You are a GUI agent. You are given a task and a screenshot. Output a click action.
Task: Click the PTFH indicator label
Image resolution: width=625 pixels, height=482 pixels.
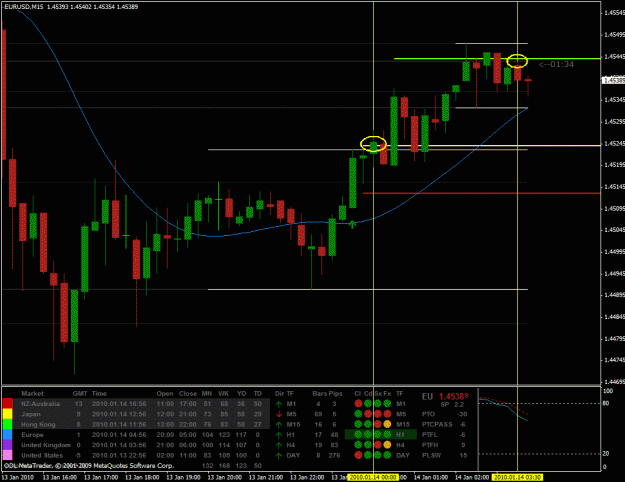tap(430, 445)
